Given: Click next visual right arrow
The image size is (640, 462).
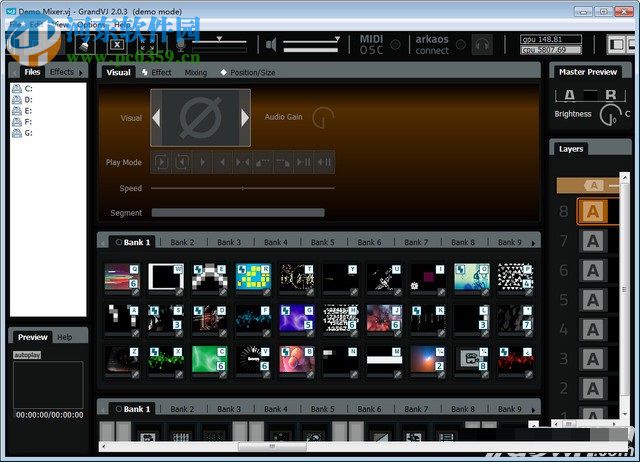Looking at the screenshot, I should coord(245,118).
